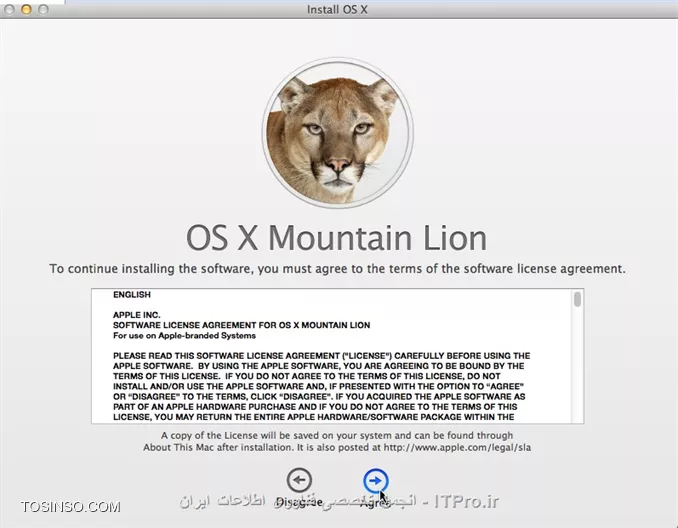Viewport: 678px width, 528px height.
Task: Click "For use on Apple-branded Systems" line
Action: coord(184,336)
